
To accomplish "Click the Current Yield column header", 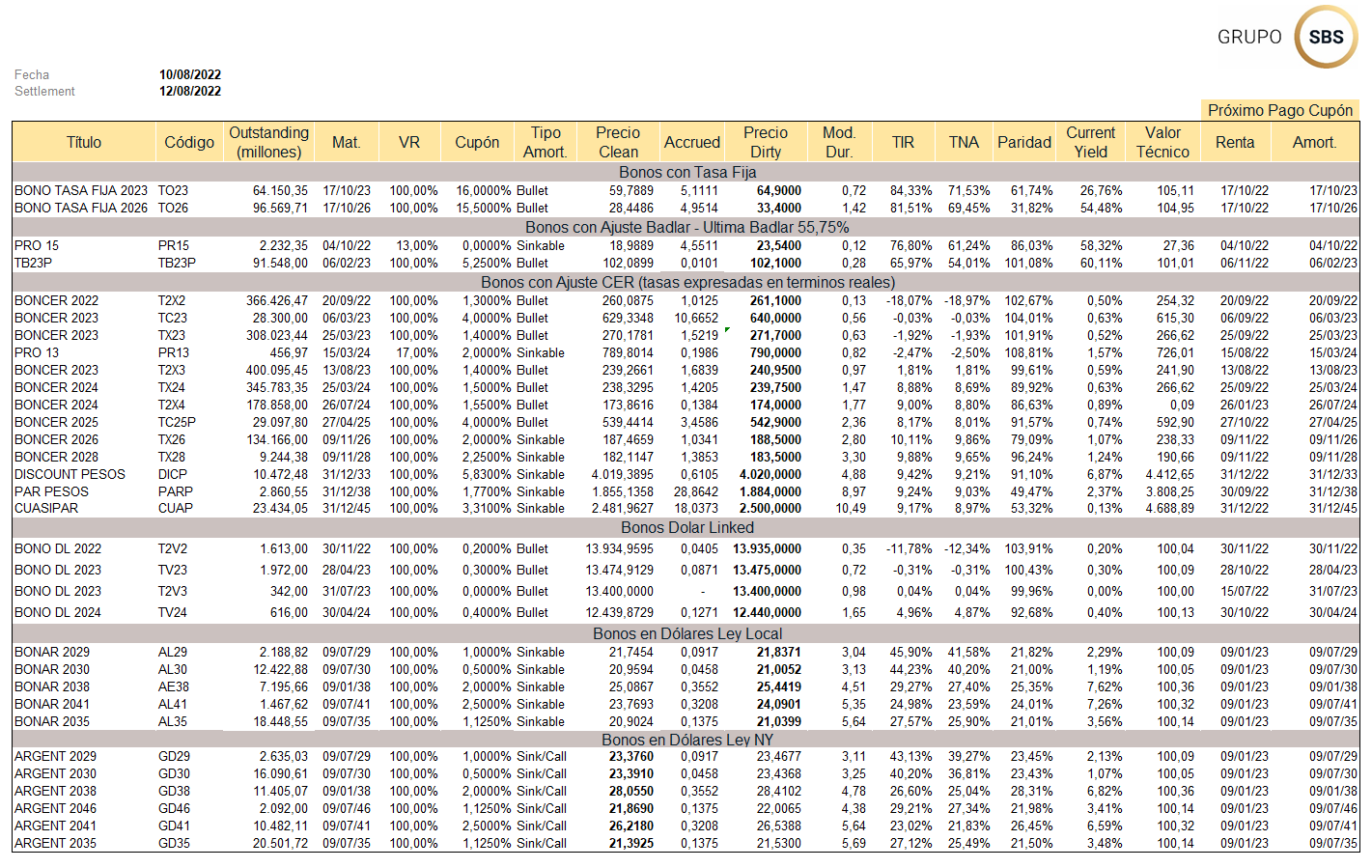I will [1091, 142].
